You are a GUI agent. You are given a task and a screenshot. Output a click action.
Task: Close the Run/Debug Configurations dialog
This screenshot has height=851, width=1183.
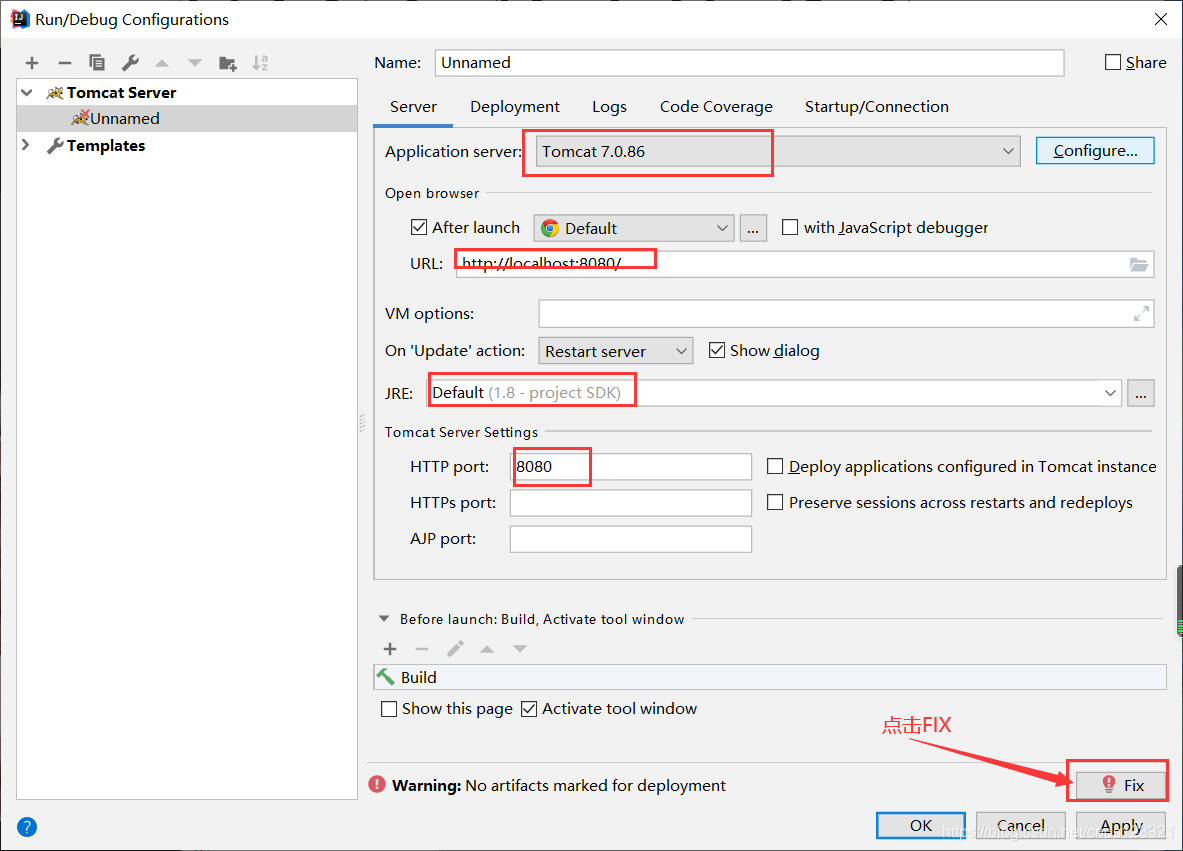(1161, 19)
